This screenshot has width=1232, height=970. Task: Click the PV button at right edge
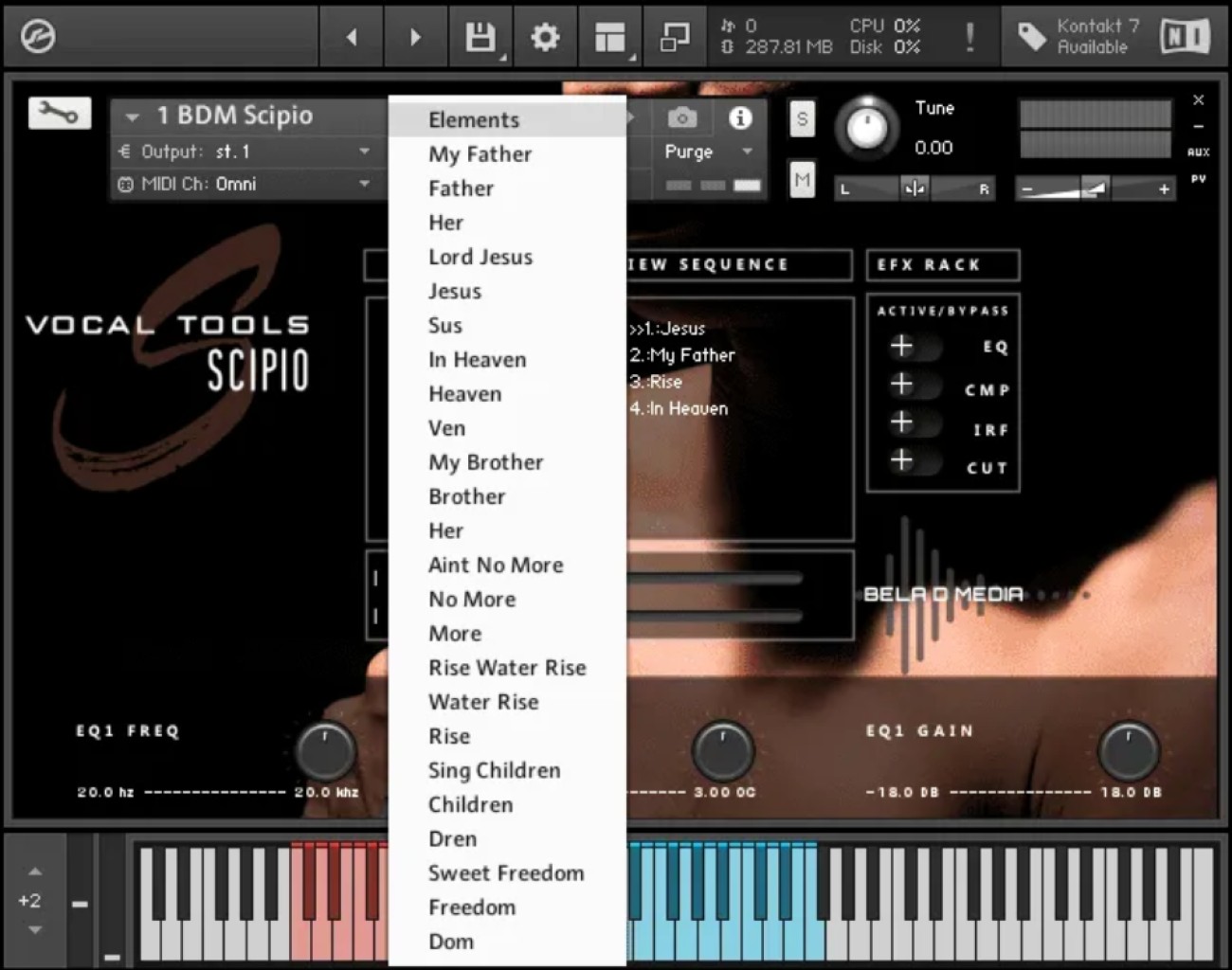1198,178
